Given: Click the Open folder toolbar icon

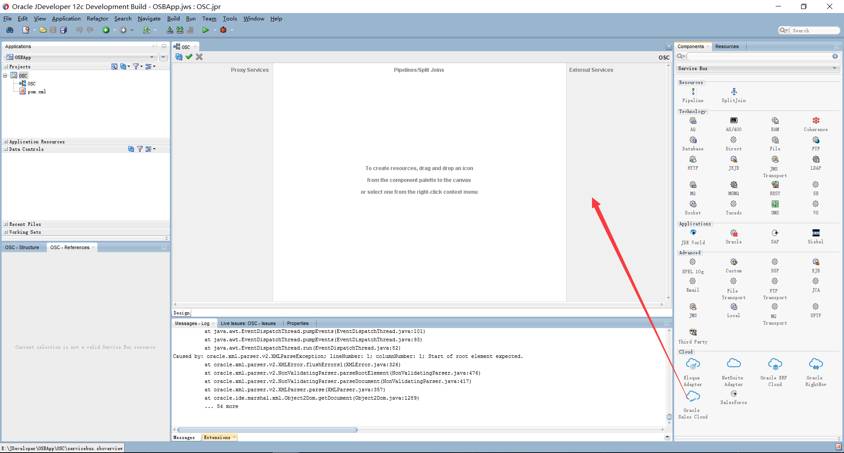Looking at the screenshot, I should (43, 30).
